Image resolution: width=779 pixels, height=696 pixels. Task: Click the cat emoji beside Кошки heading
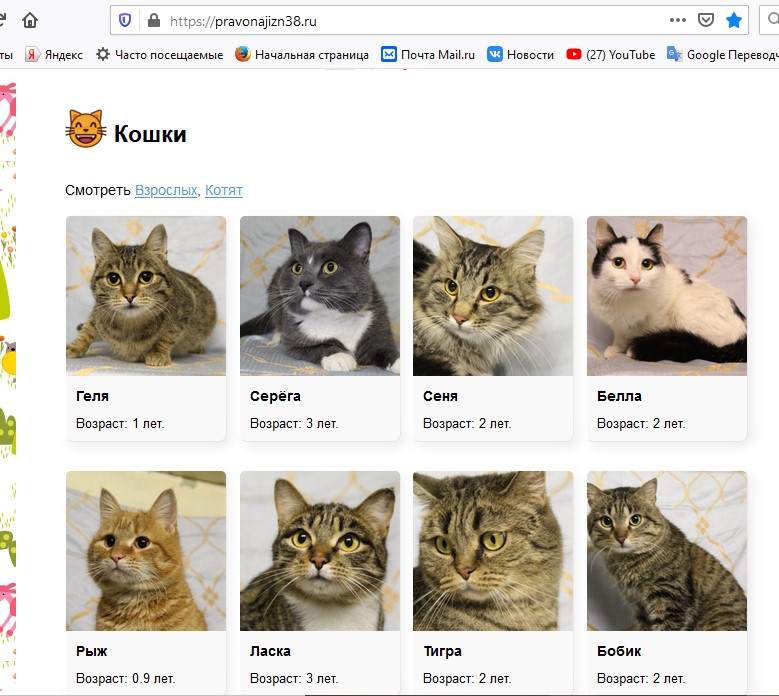pos(85,130)
